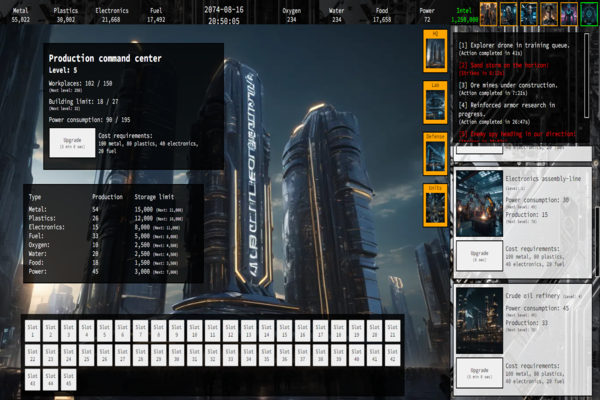Click the first portrait icon in top bar
This screenshot has height=400, width=600.
tap(489, 12)
